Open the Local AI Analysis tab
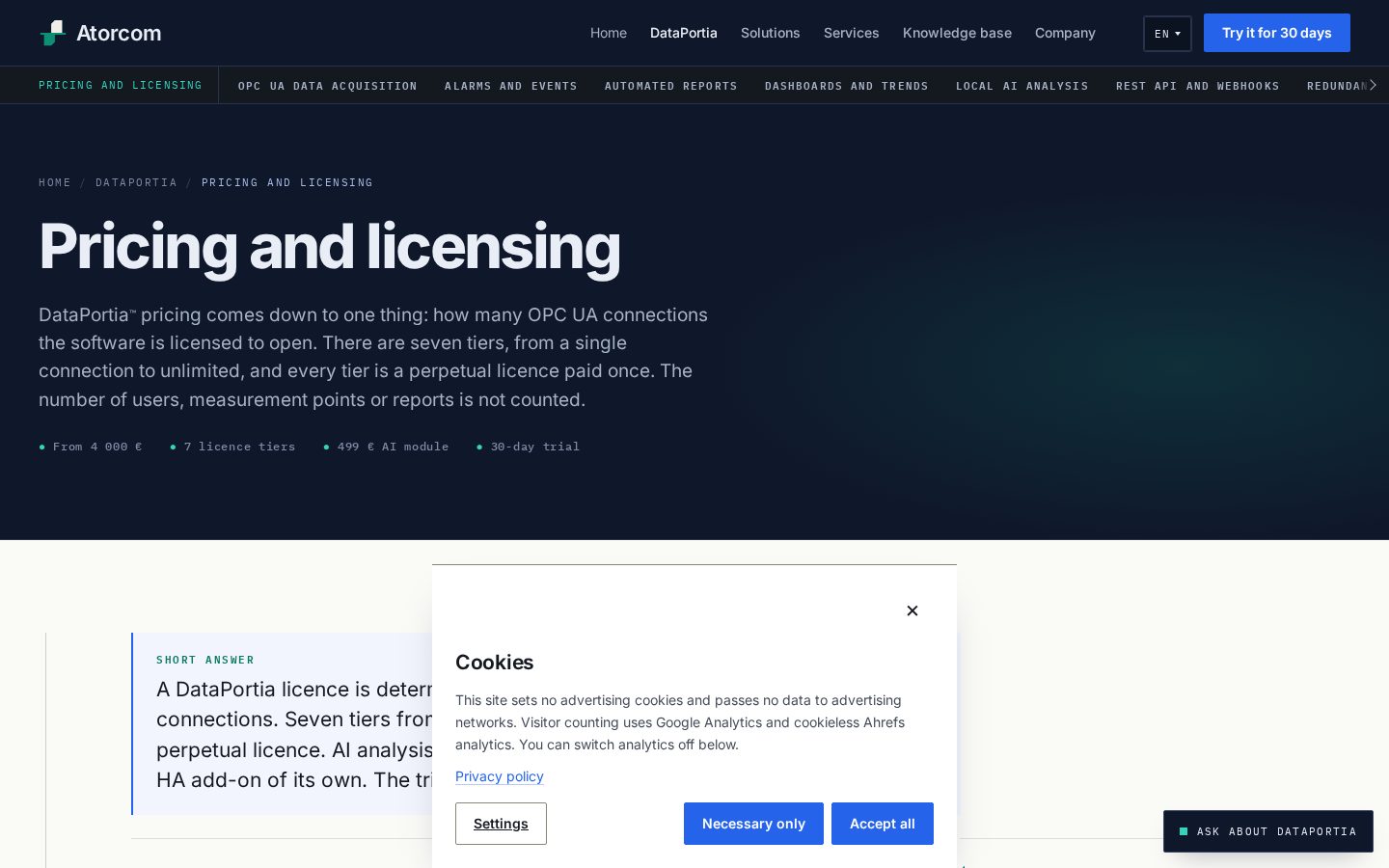 (x=1022, y=86)
